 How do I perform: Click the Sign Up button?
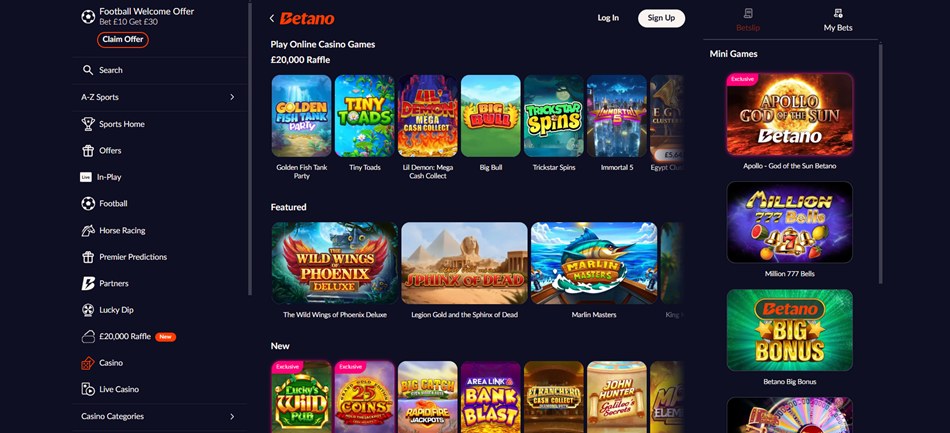pos(661,18)
